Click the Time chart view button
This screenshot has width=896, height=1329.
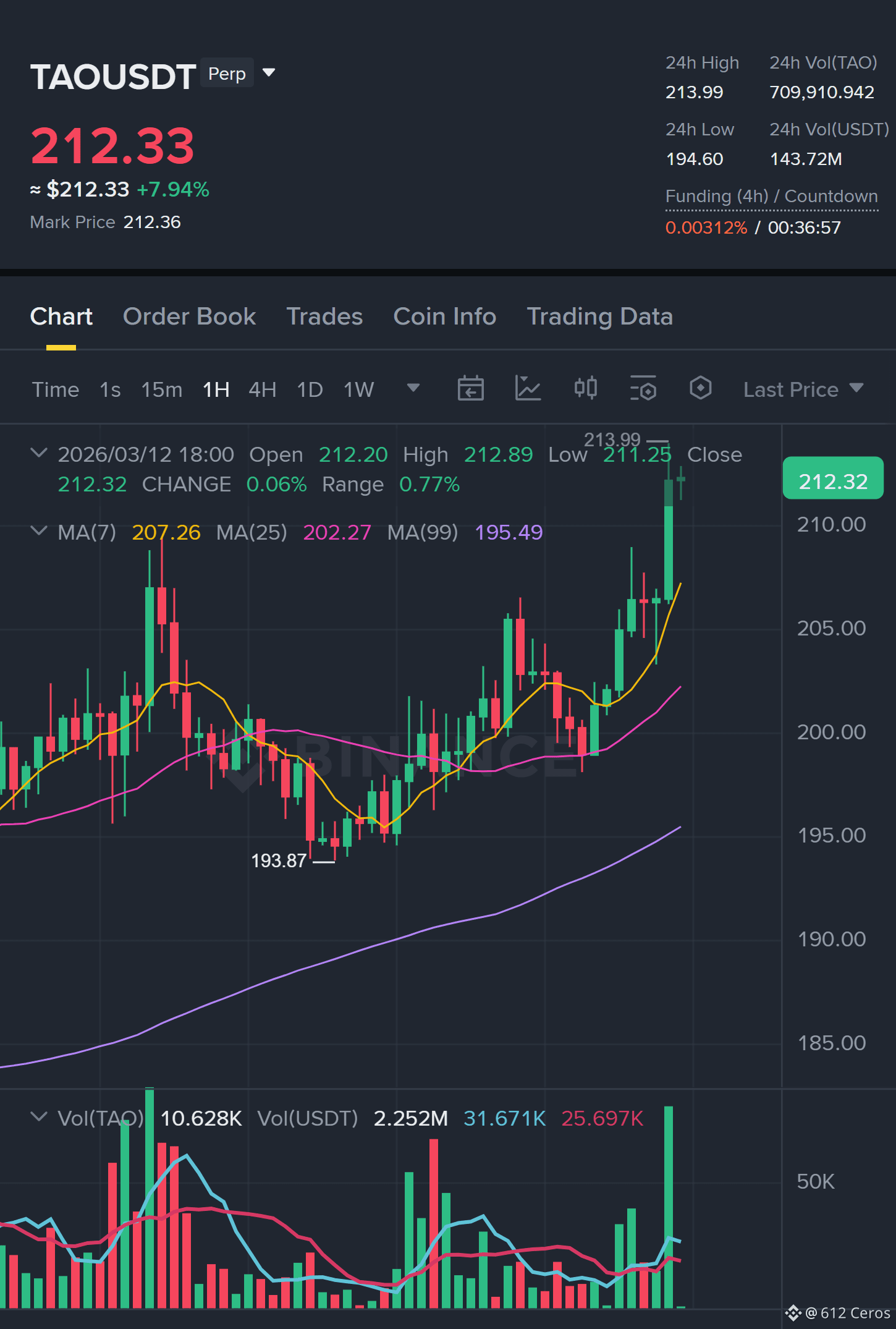pyautogui.click(x=56, y=389)
